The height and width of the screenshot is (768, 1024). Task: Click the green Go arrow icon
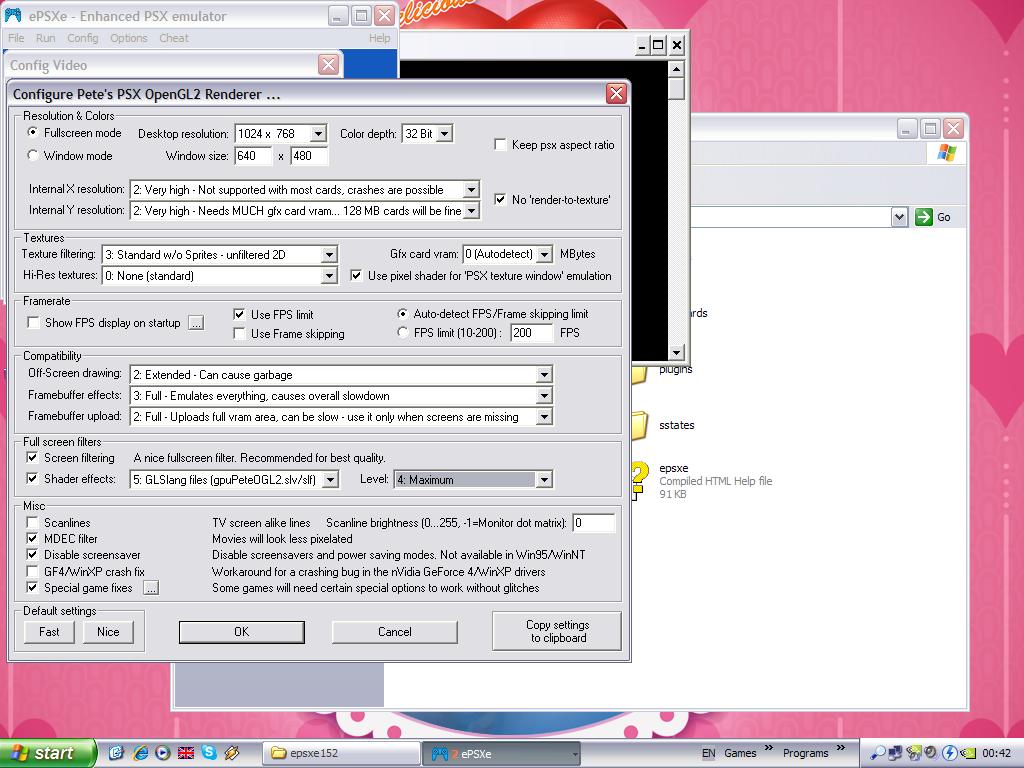(x=924, y=217)
